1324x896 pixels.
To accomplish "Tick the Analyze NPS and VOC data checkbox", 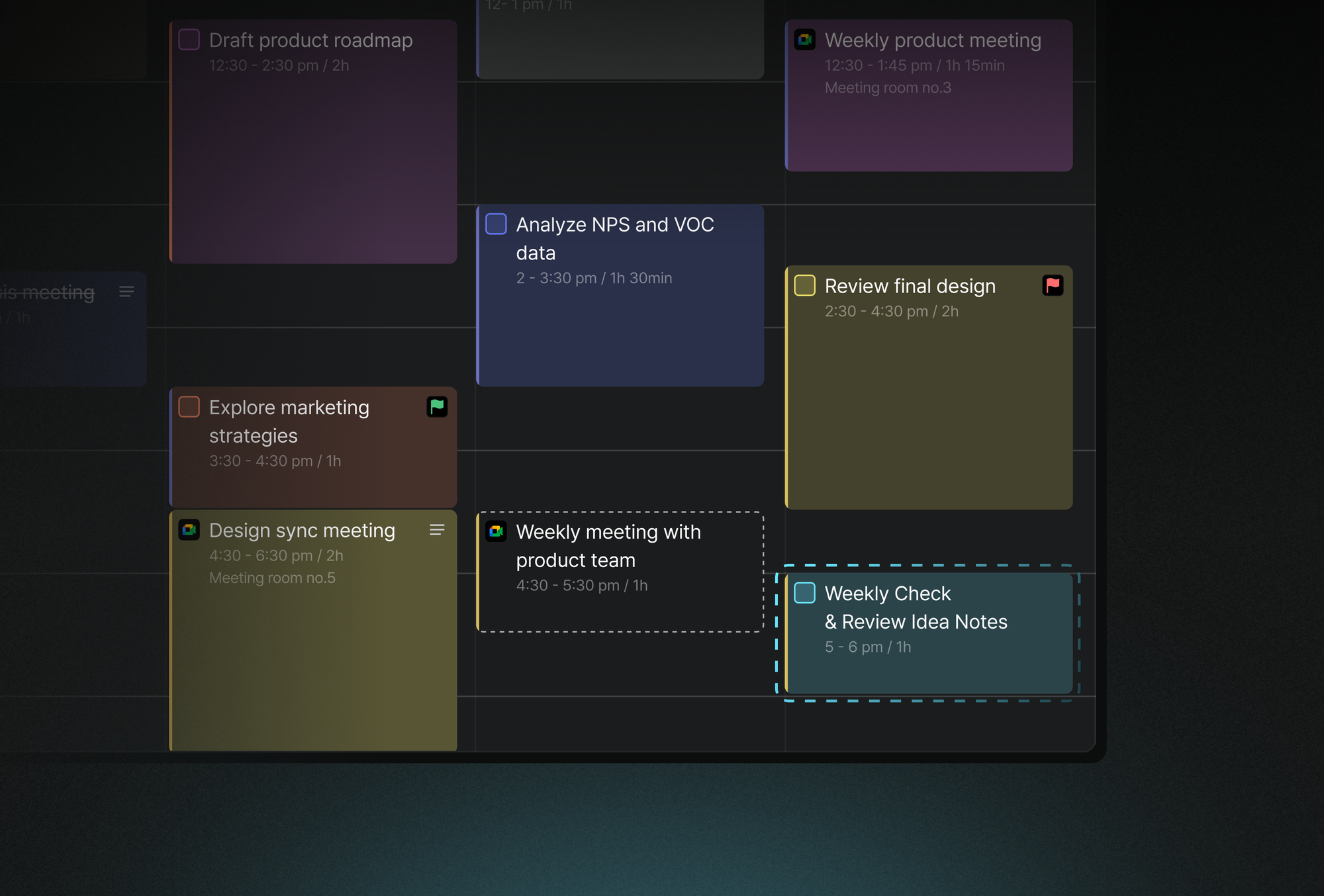I will pyautogui.click(x=496, y=224).
